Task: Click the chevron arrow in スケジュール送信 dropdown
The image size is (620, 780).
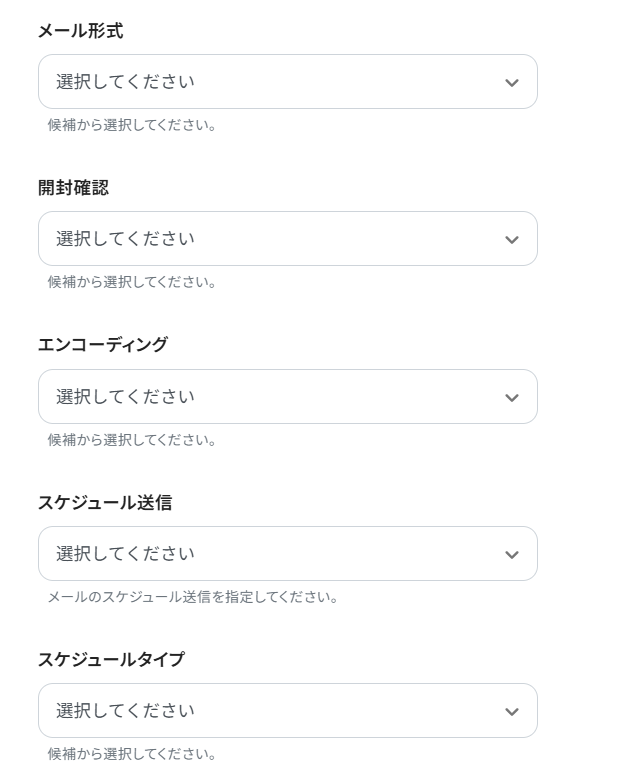Action: (512, 555)
